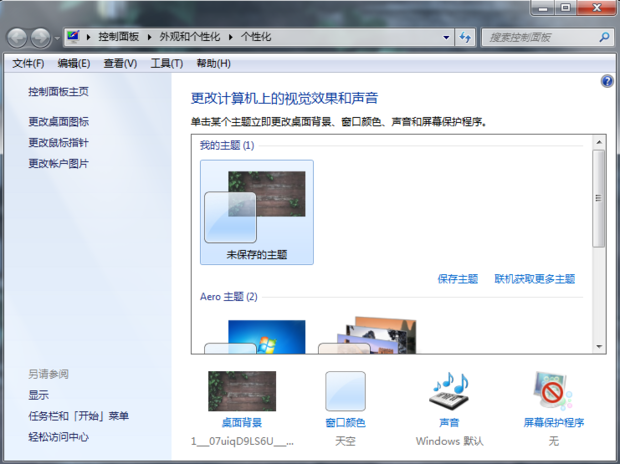Viewport: 620px width, 464px height.
Task: Click the blue help question mark icon
Action: pos(607,81)
